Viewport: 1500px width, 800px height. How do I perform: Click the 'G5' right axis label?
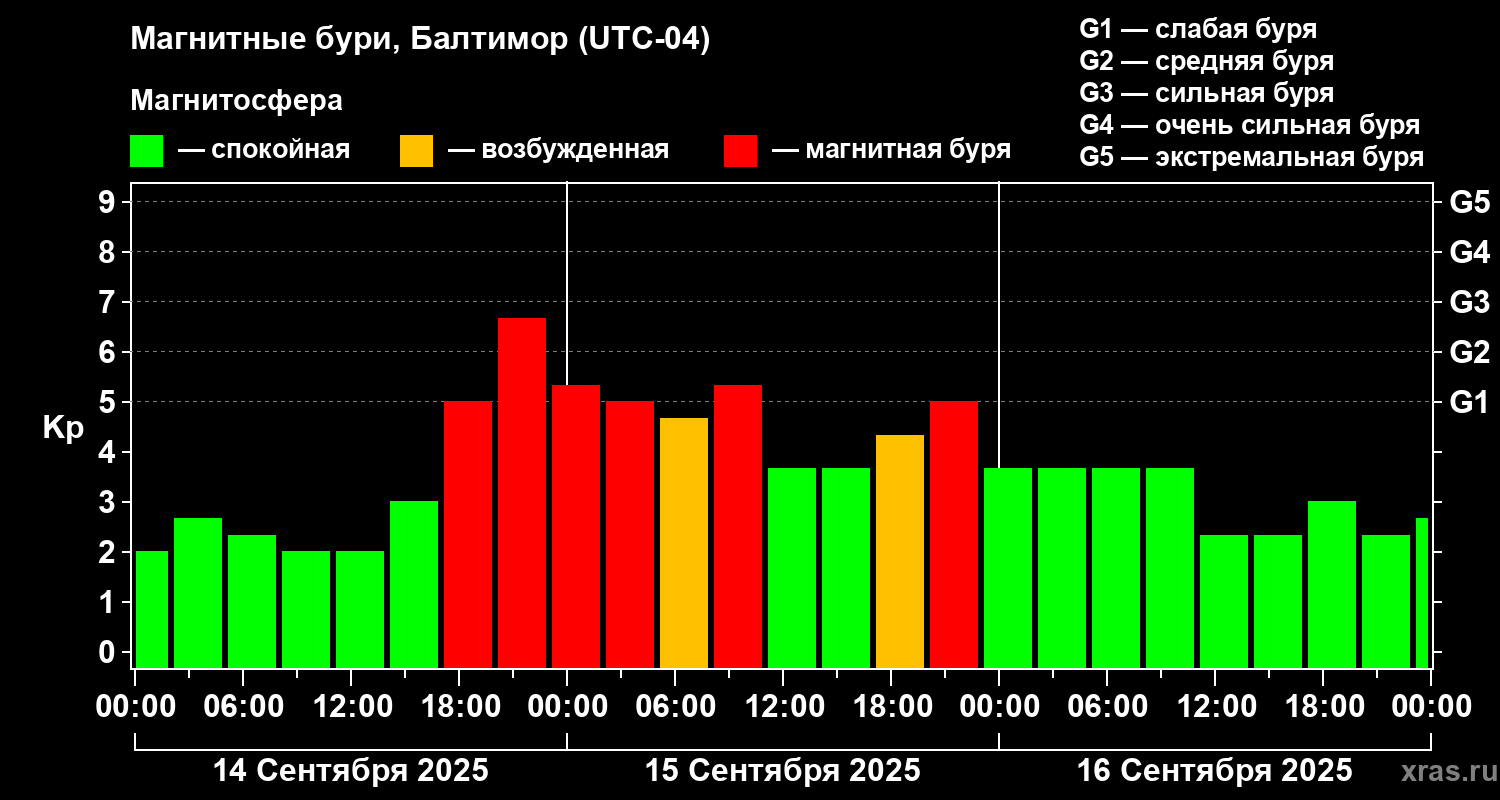[x=1469, y=202]
